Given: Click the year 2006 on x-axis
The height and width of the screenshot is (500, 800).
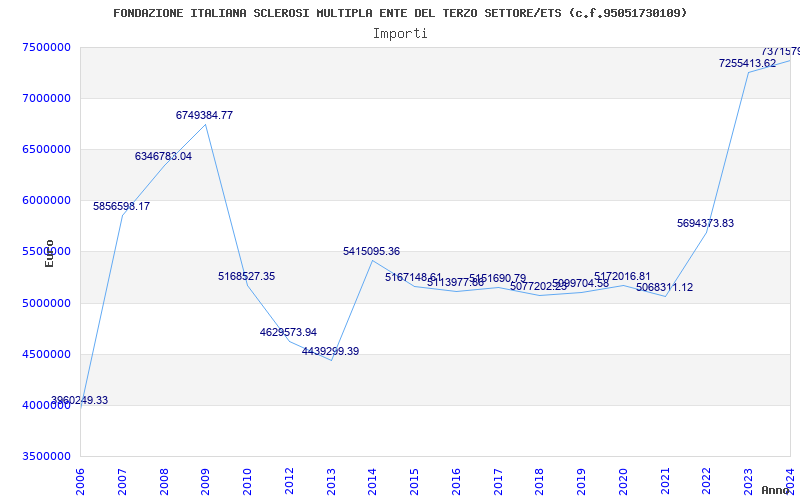Looking at the screenshot, I should (80, 482).
